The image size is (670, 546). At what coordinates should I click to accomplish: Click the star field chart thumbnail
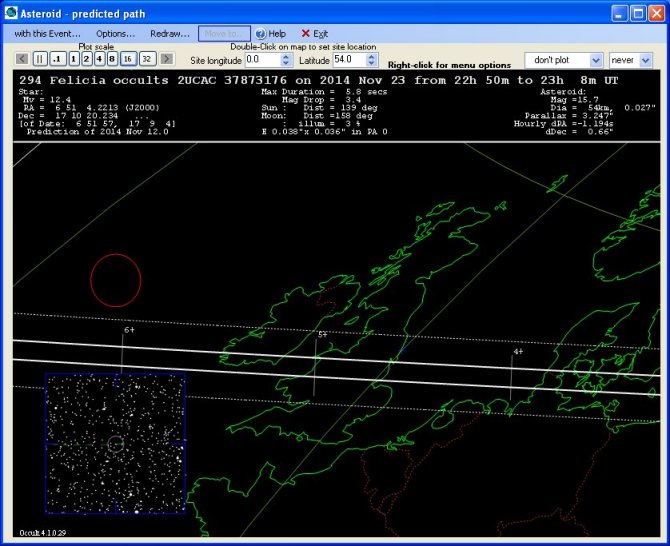point(115,443)
